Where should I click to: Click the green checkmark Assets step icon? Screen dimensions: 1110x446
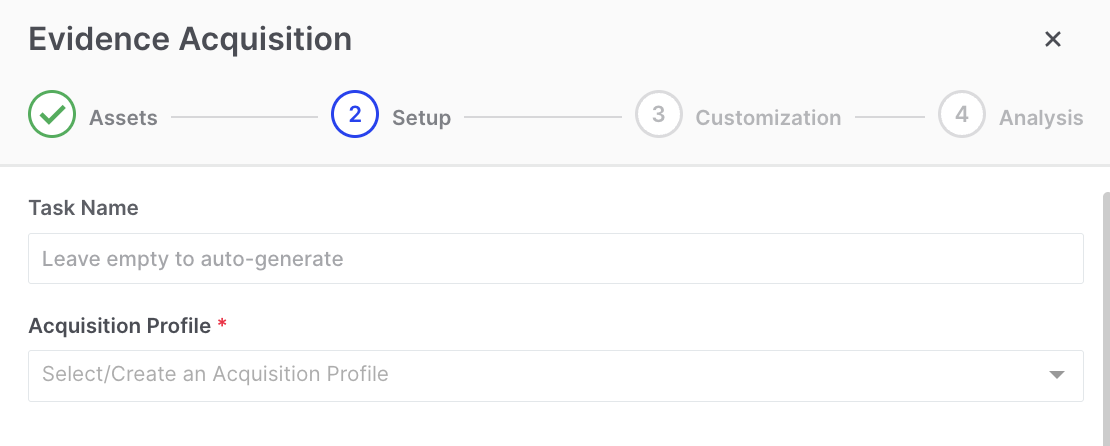pyautogui.click(x=52, y=115)
